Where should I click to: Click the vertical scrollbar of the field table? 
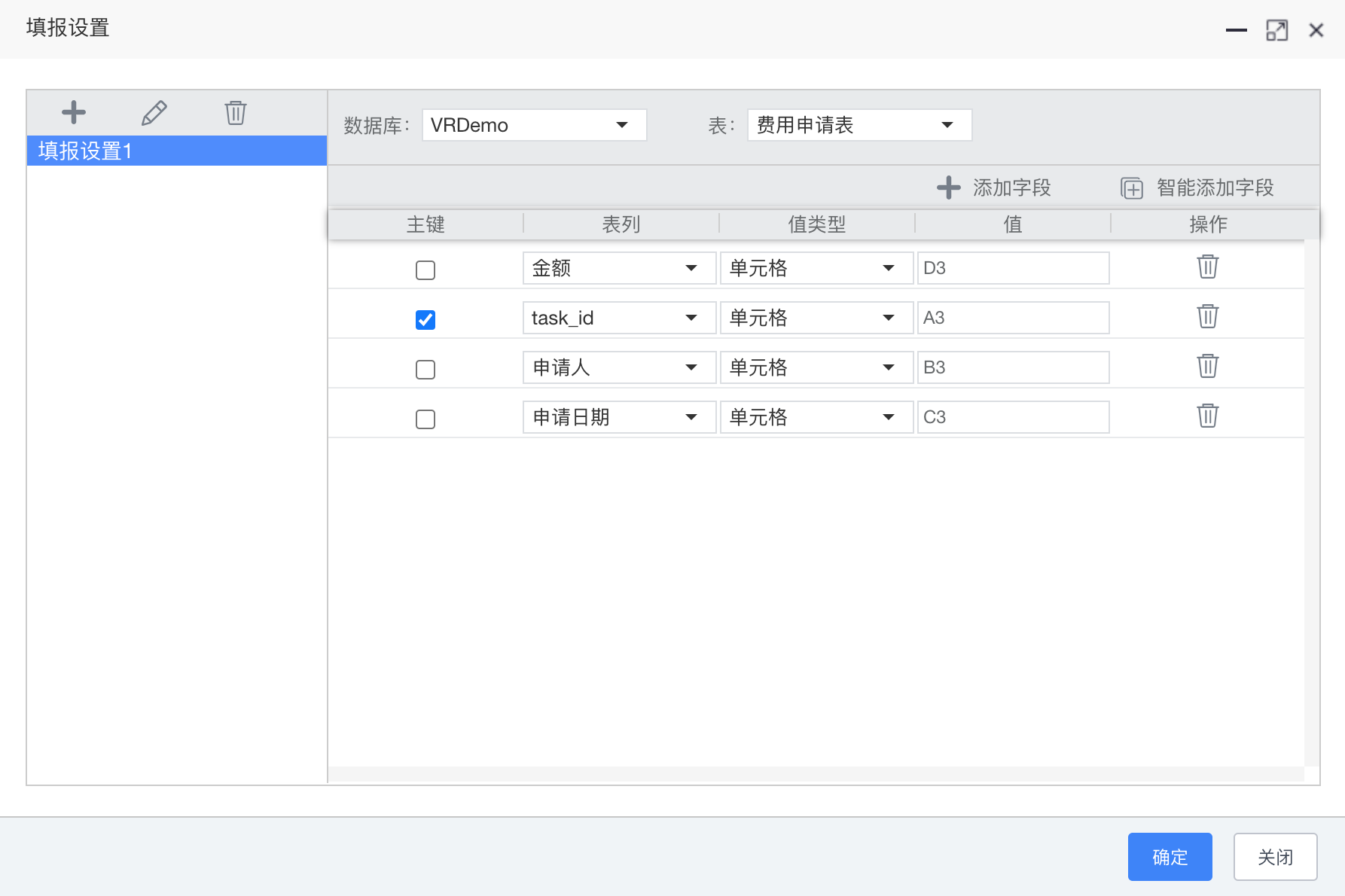coord(1312,503)
